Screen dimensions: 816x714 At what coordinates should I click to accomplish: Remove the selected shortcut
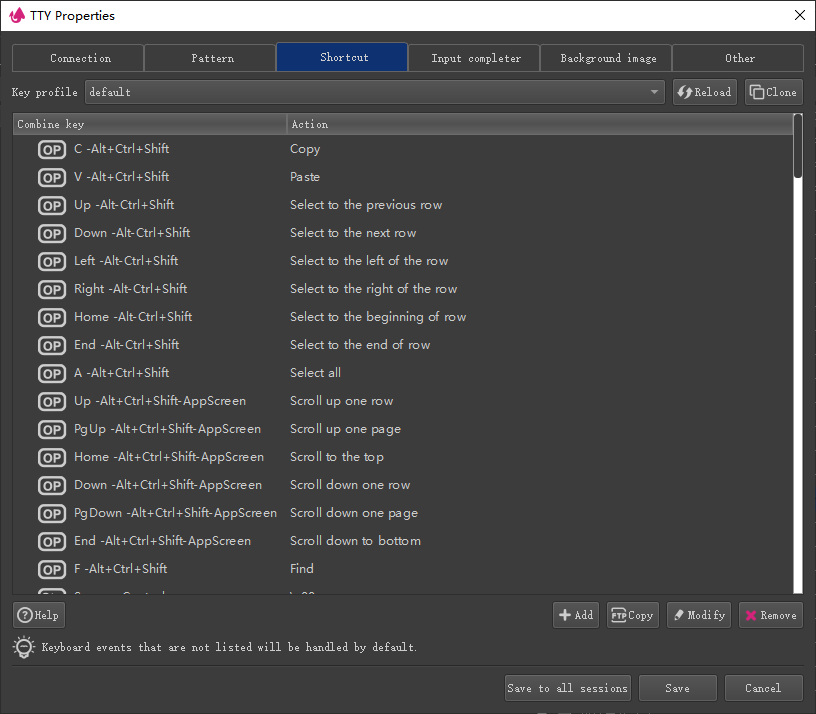770,615
